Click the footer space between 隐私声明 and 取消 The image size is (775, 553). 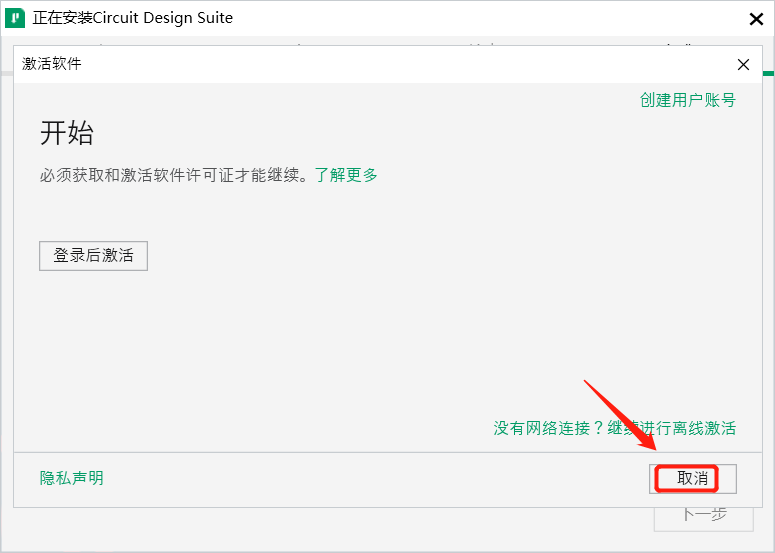pyautogui.click(x=370, y=479)
